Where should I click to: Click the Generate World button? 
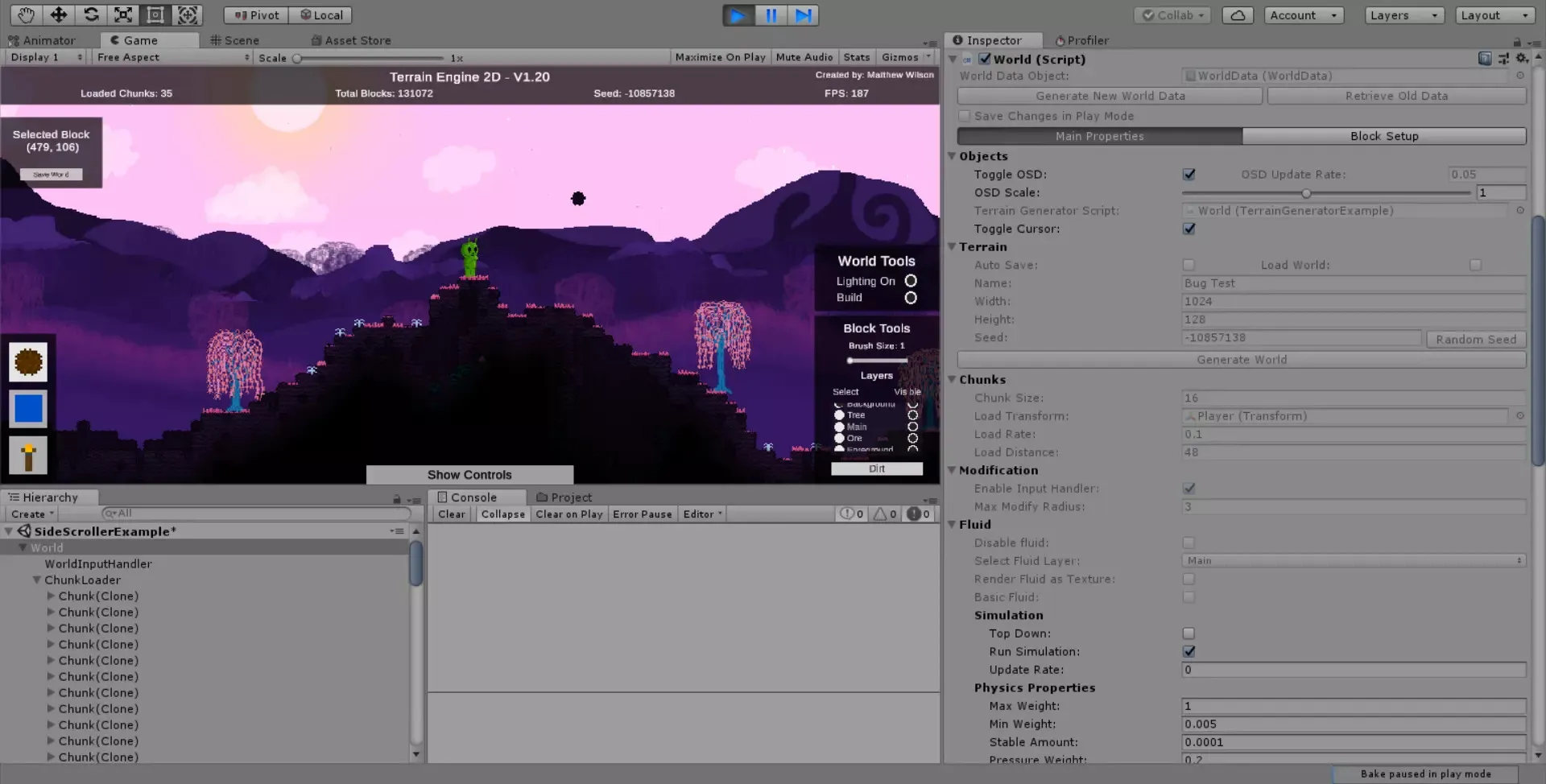coord(1241,360)
